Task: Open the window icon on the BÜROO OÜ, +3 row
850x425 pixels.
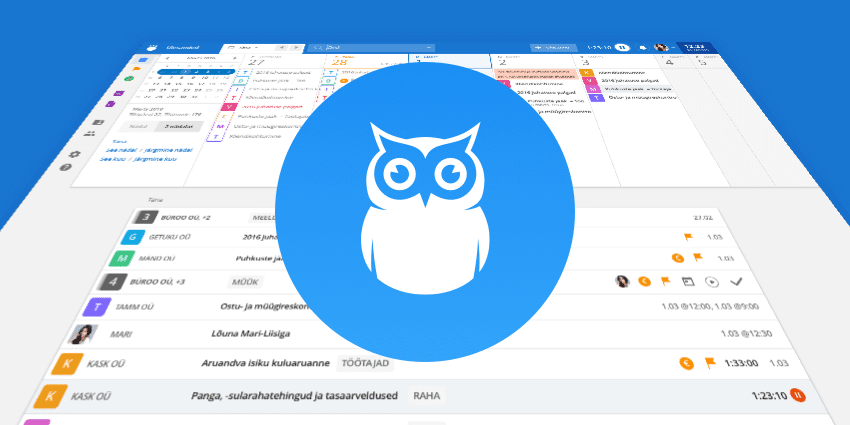Action: (688, 282)
